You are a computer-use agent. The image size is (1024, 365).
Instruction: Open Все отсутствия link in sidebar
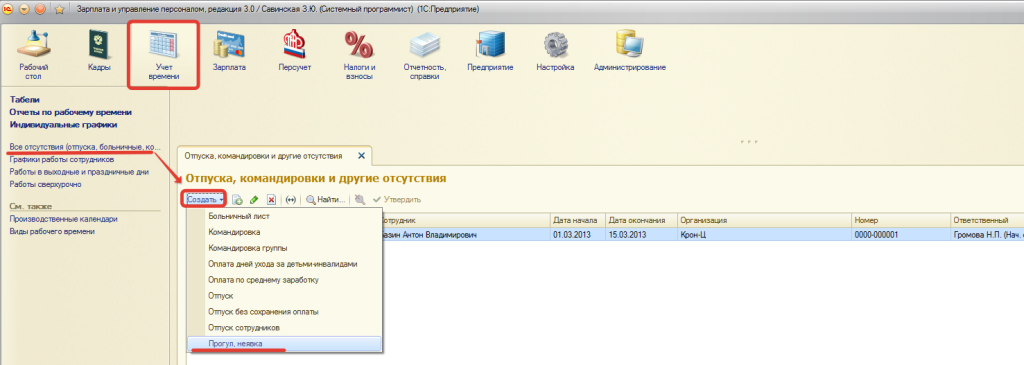coord(85,148)
